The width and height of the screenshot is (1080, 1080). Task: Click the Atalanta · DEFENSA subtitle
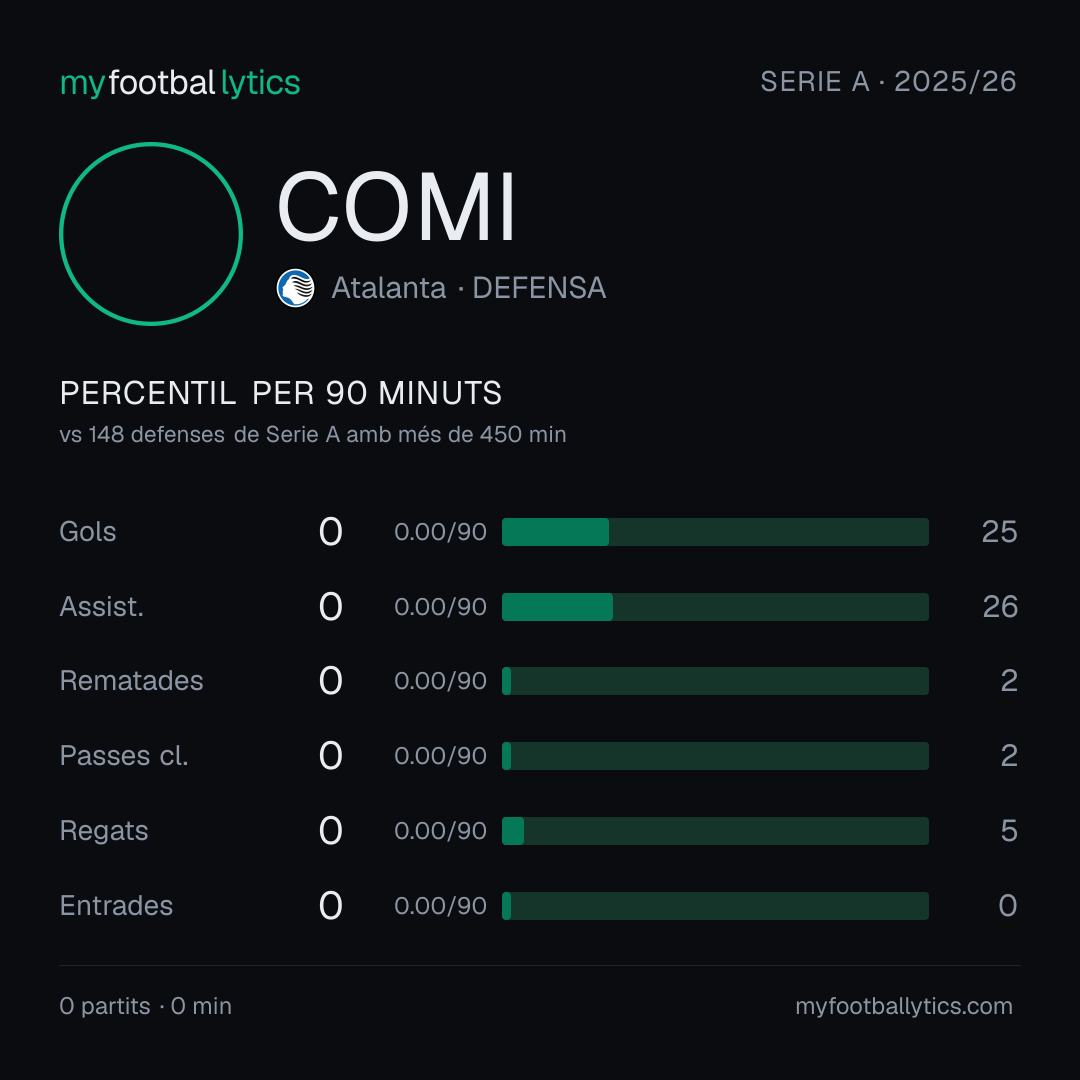tap(468, 288)
